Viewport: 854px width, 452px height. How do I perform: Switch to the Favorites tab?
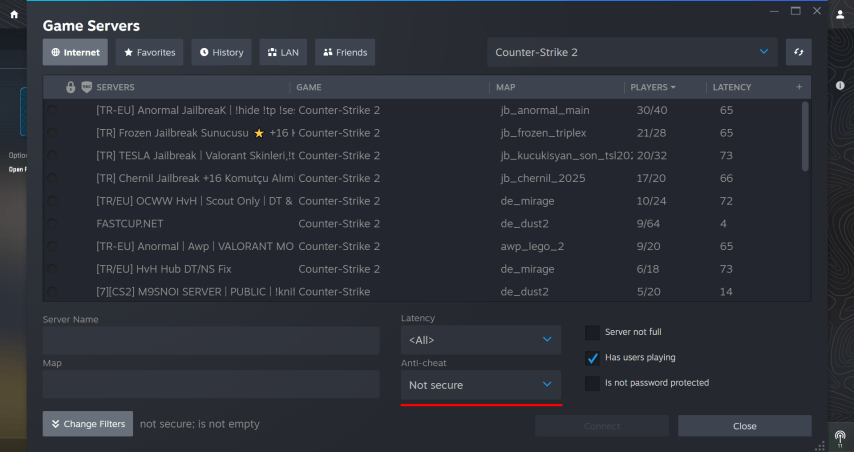[x=151, y=52]
